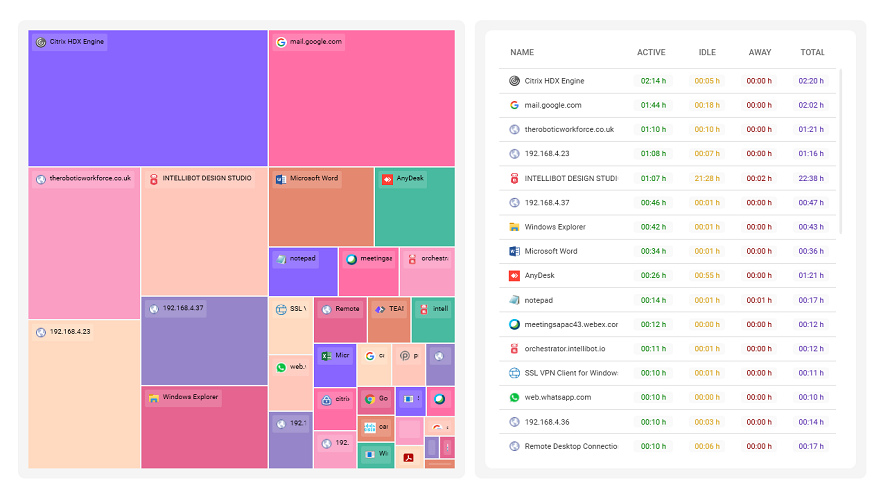The image size is (890, 500).
Task: Click the 192.168.4.36 name in the table
Action: coord(547,422)
